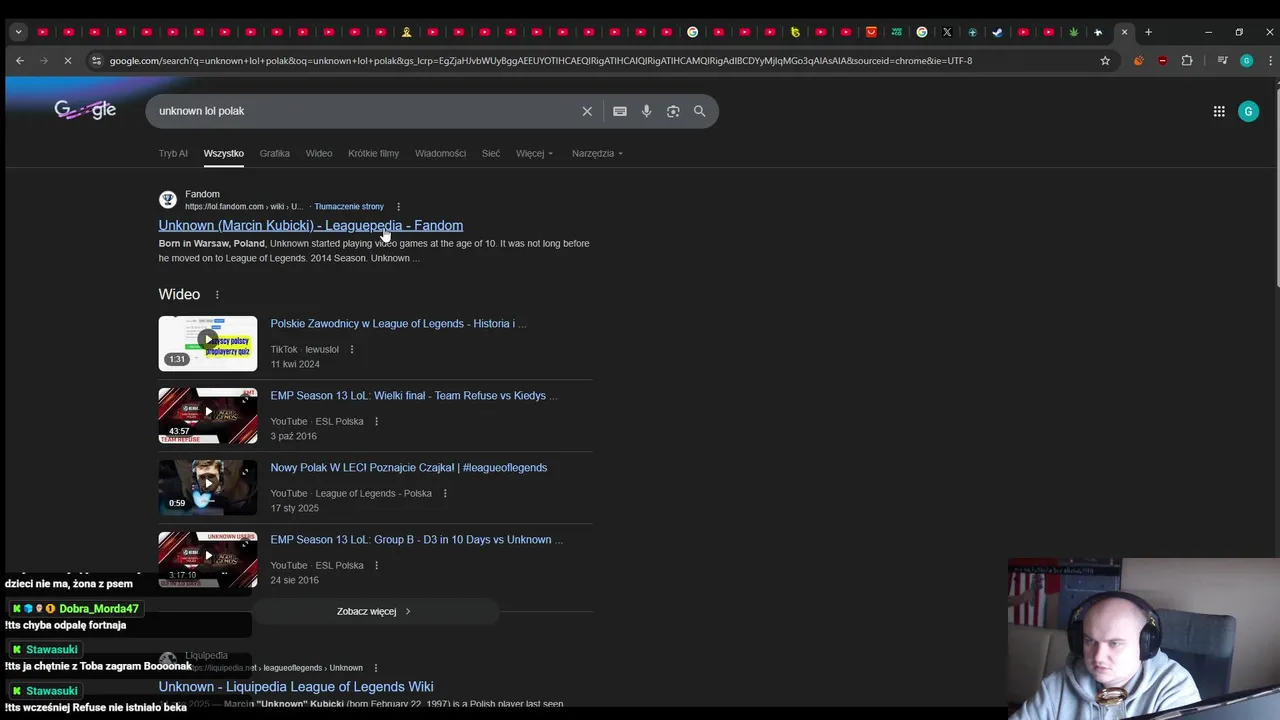This screenshot has height=720, width=1280.
Task: Open D3 in 10 Days vs Unknown link
Action: coord(416,540)
